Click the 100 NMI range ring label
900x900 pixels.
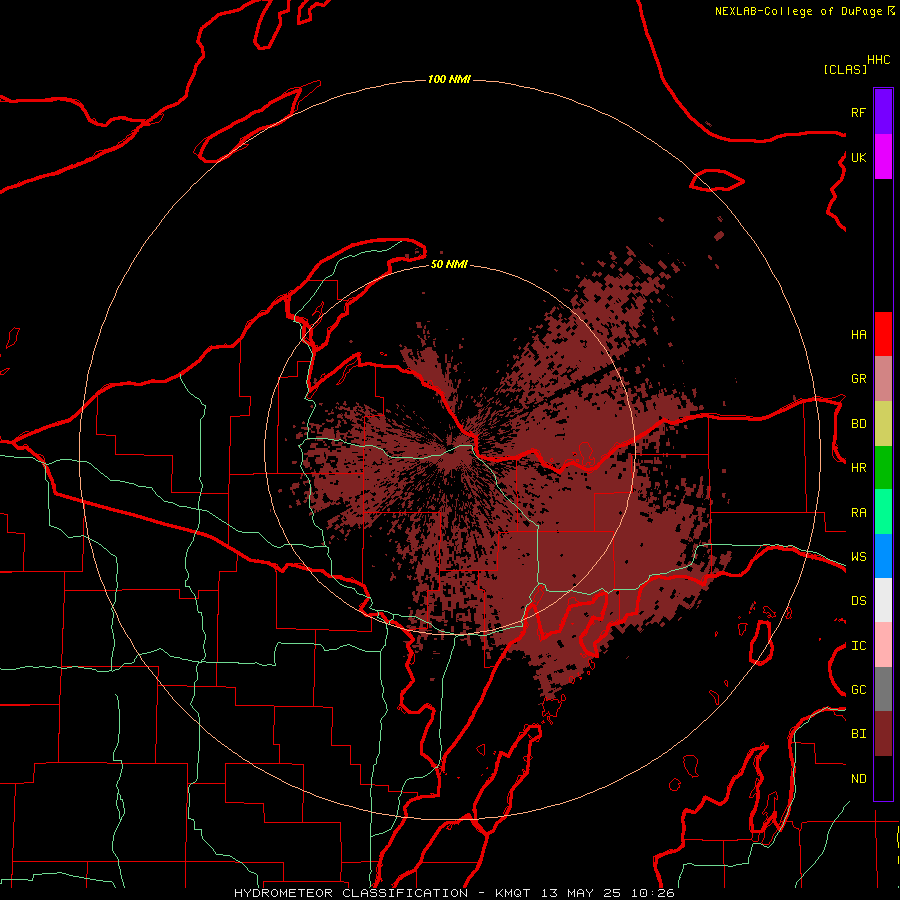click(x=449, y=79)
